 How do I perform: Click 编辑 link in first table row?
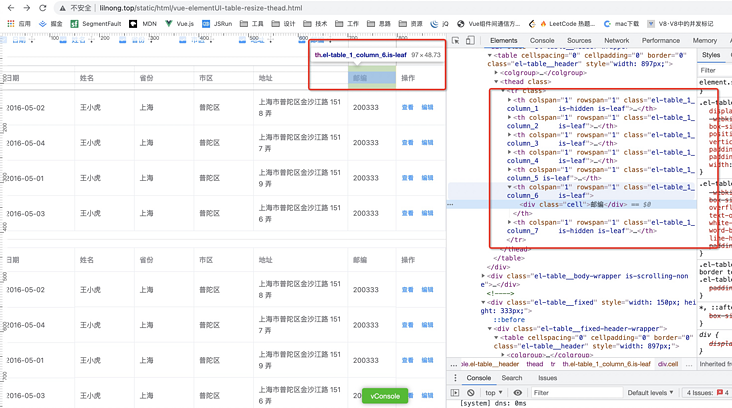427,107
